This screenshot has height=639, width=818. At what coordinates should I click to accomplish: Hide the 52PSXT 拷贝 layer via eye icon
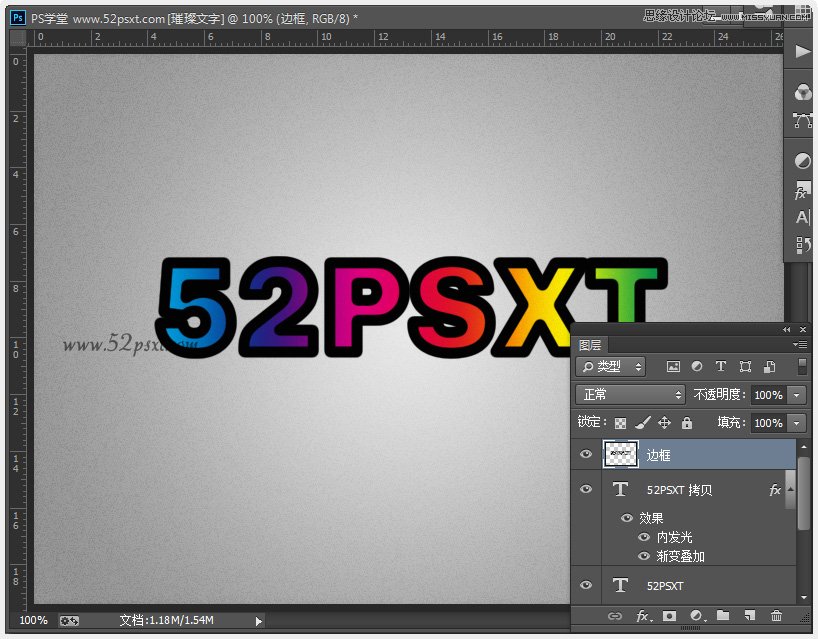click(586, 489)
